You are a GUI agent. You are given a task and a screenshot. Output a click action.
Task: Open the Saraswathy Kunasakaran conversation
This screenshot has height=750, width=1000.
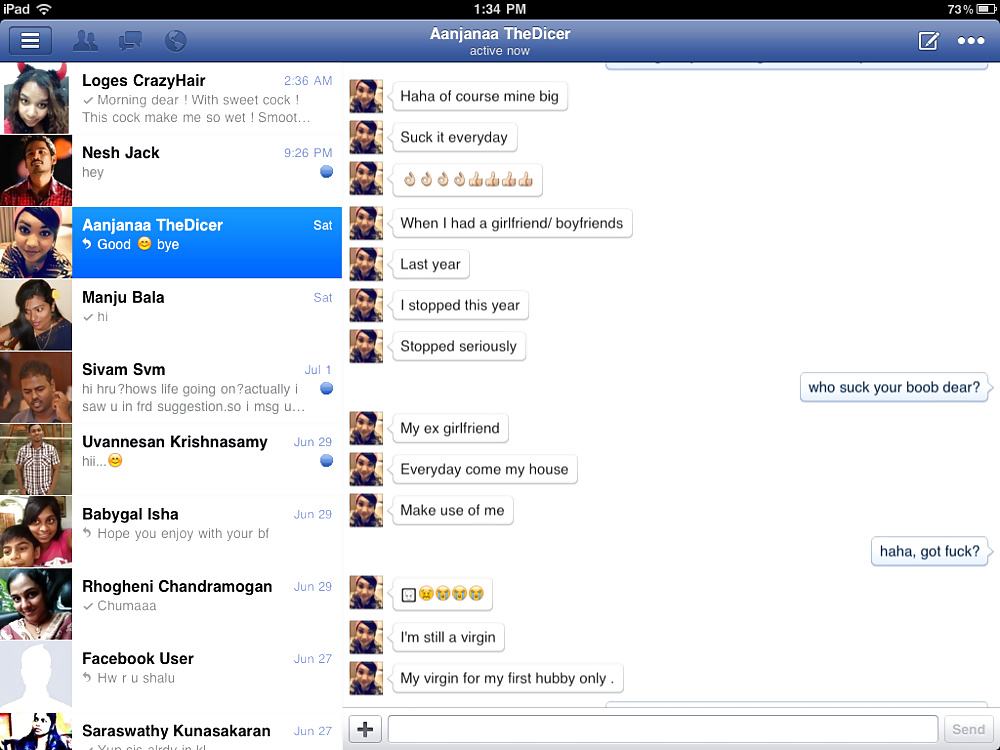[200, 733]
